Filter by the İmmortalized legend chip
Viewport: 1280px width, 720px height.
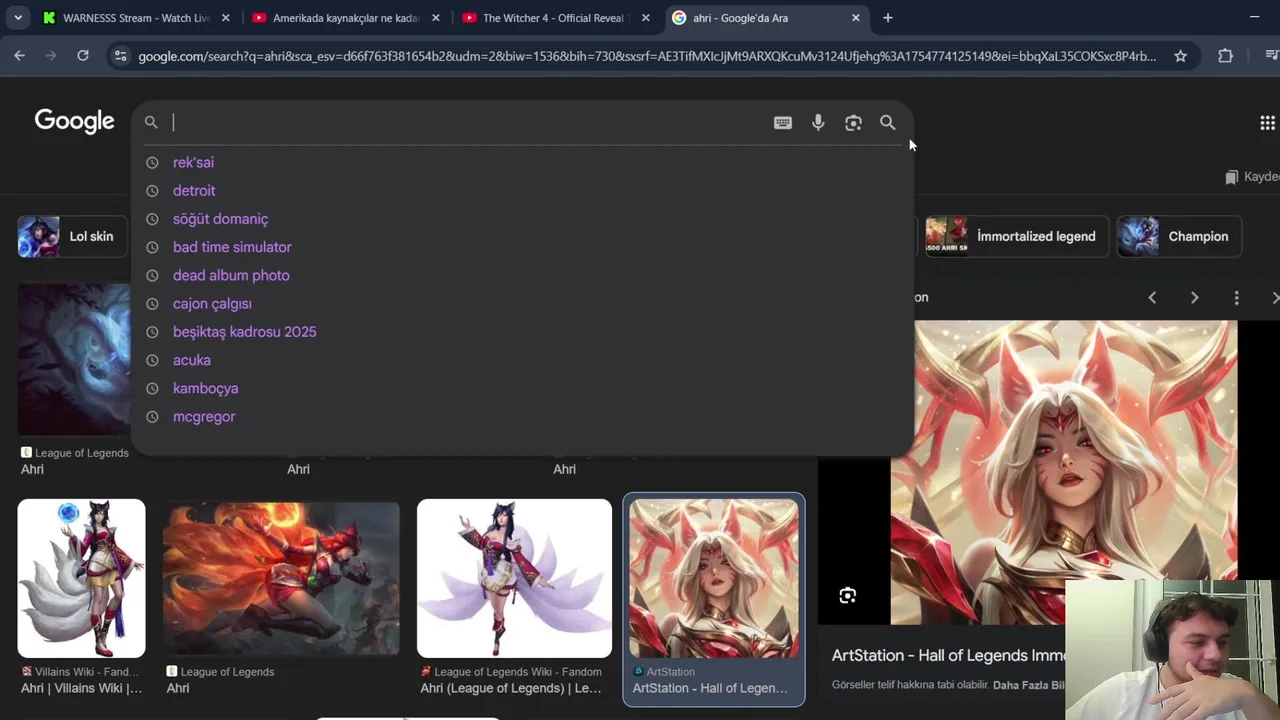[1015, 237]
